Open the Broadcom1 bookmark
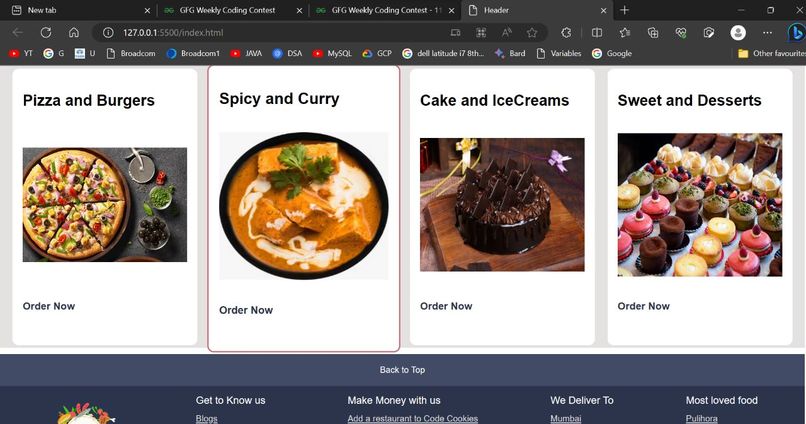Screen dimensions: 806x424 pos(193,53)
